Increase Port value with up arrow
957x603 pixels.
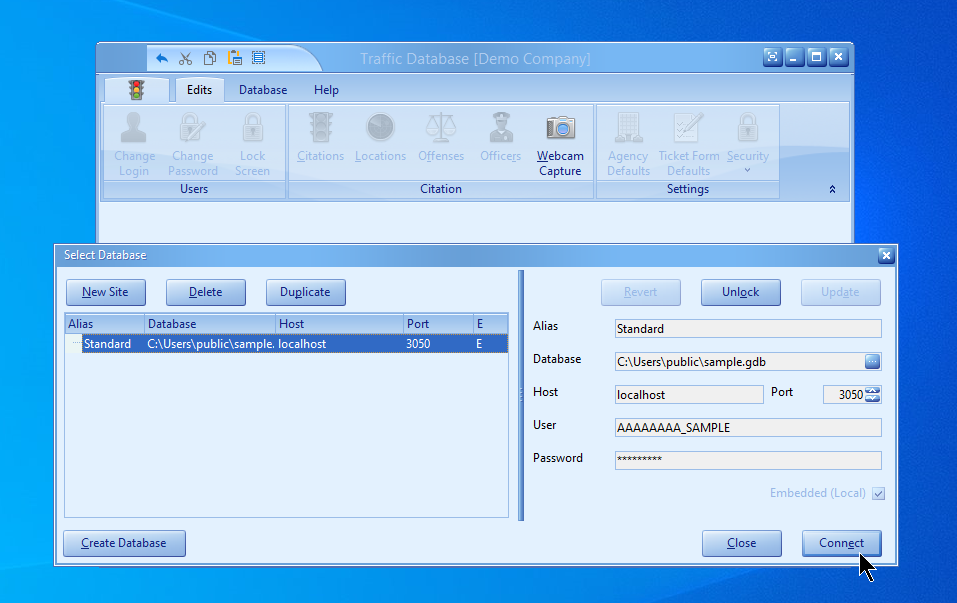click(x=873, y=391)
